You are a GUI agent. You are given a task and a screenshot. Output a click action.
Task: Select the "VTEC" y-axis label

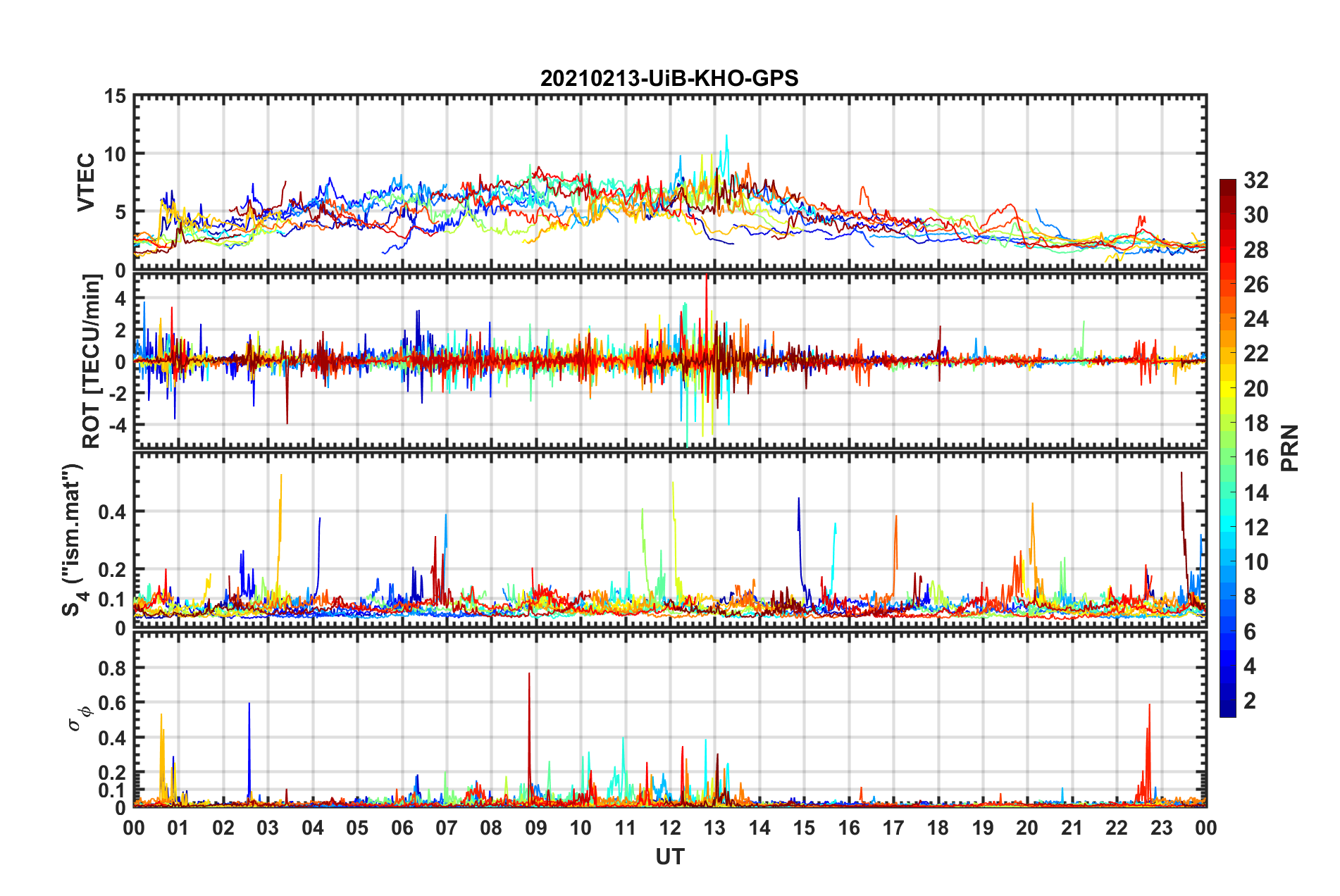point(85,182)
